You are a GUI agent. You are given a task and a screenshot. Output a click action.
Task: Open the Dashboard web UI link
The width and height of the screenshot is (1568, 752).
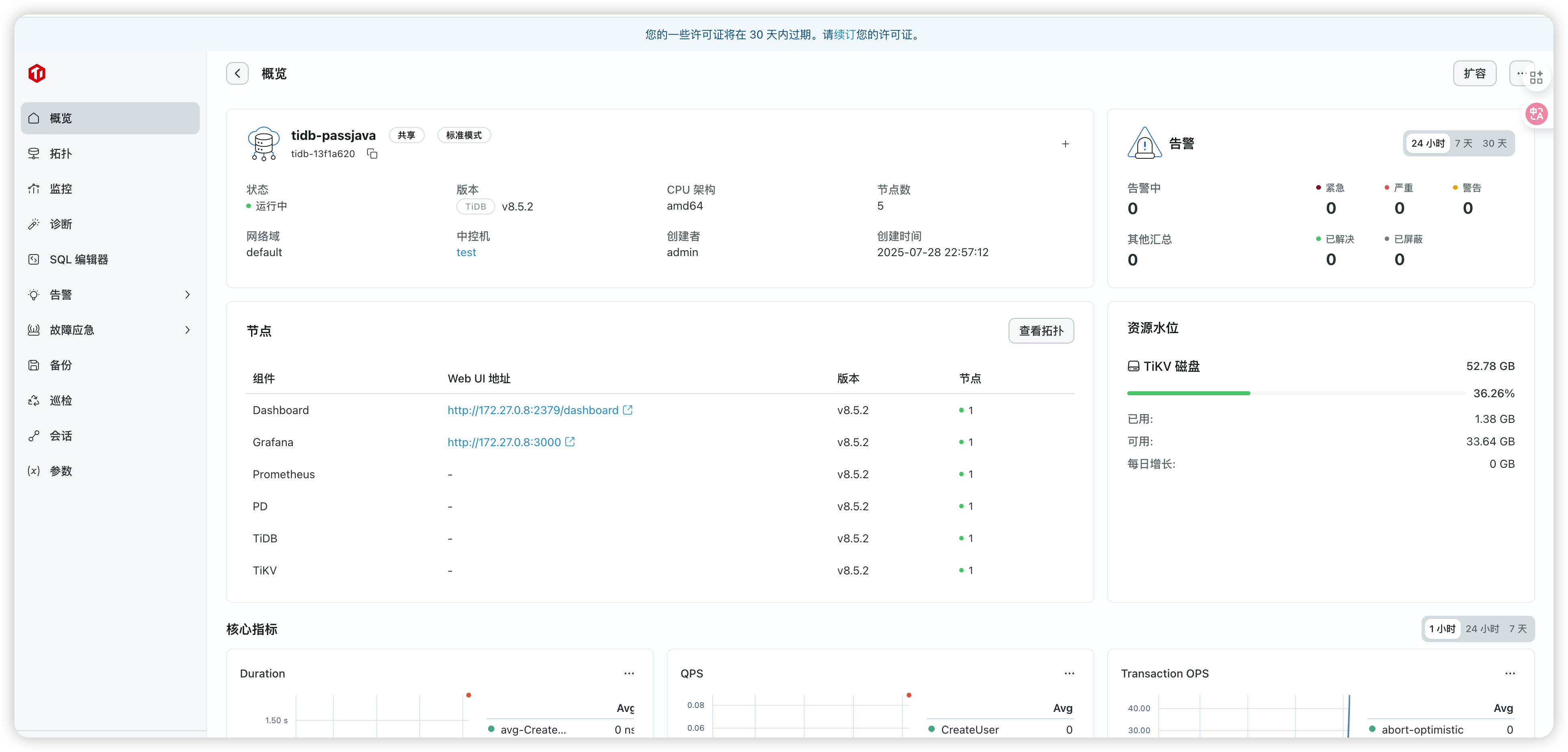click(x=533, y=410)
